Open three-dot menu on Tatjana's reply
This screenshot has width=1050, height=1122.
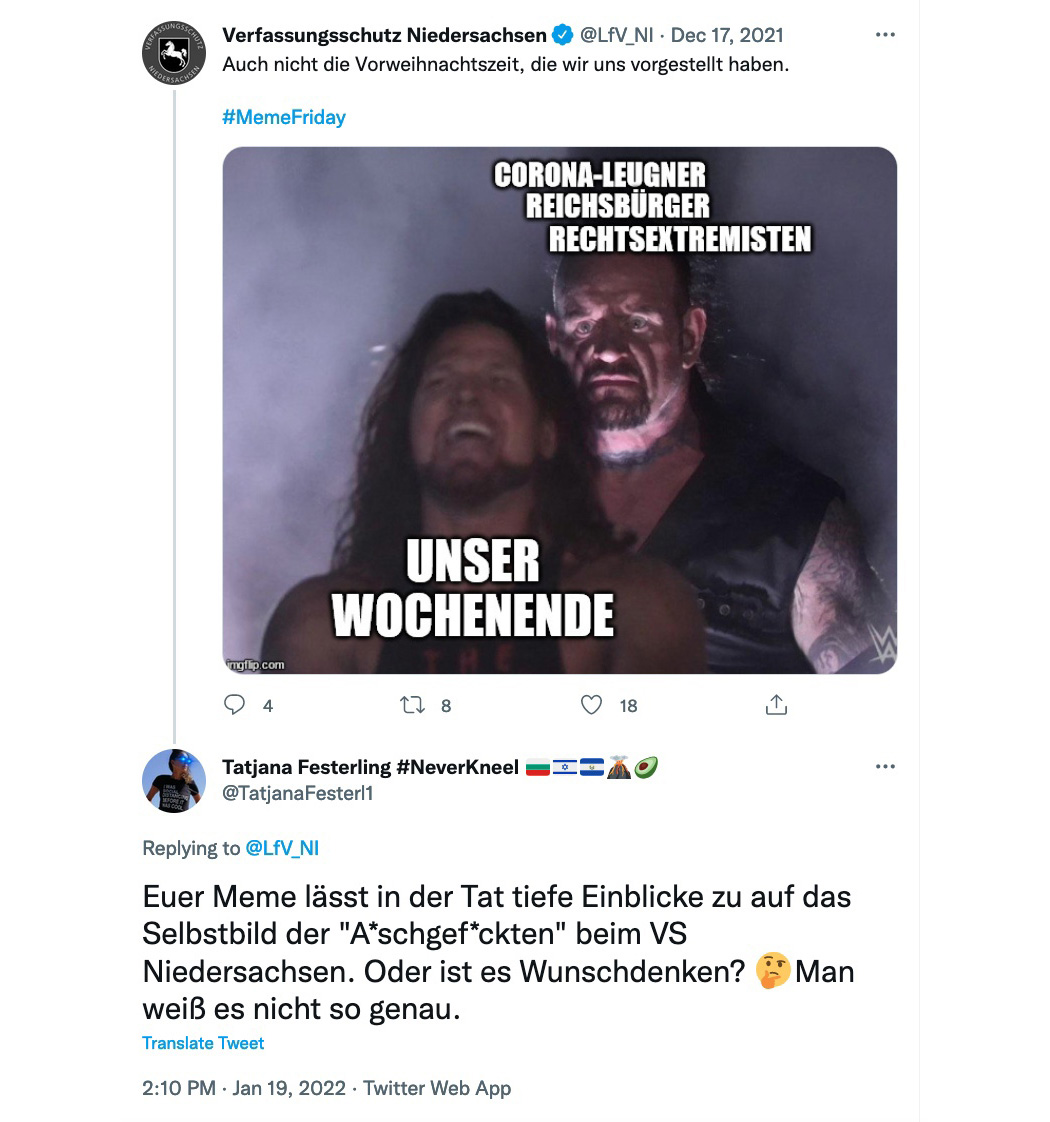pos(885,766)
